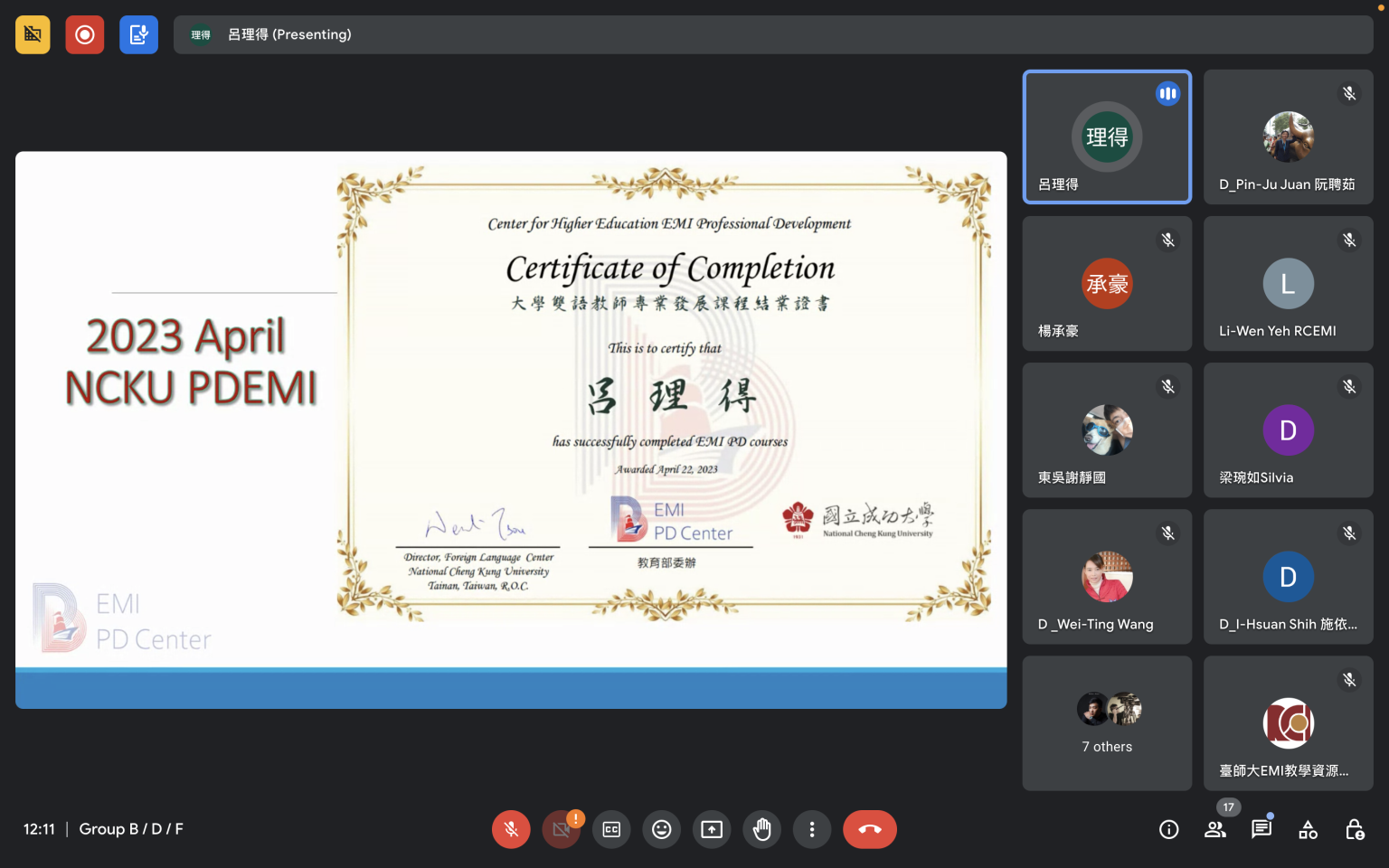The height and width of the screenshot is (868, 1389).
Task: Click the presented certificate slide
Action: [x=511, y=429]
